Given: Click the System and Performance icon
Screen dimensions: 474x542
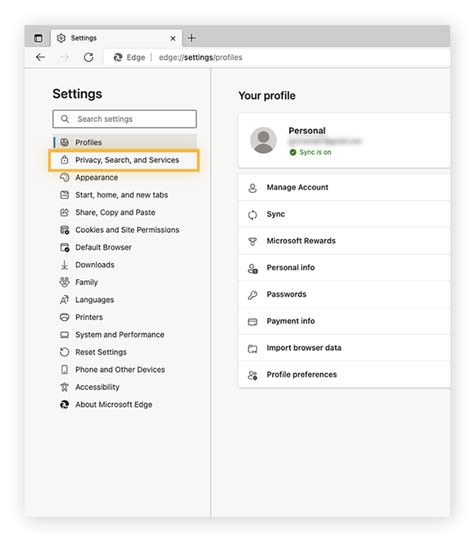Looking at the screenshot, I should [x=65, y=335].
